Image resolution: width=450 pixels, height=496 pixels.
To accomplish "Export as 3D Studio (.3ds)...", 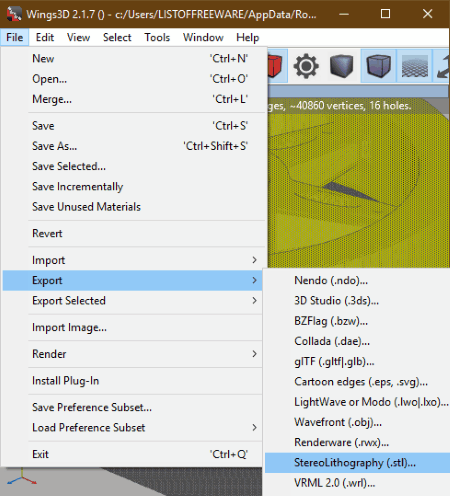I will coord(357,301).
